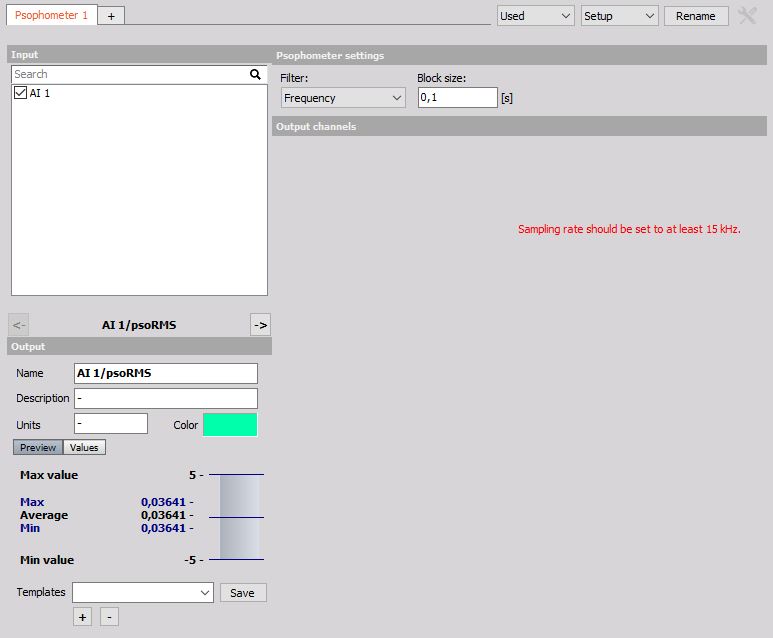The width and height of the screenshot is (773, 638).
Task: Go to previous output channel arrow
Action: [x=18, y=325]
